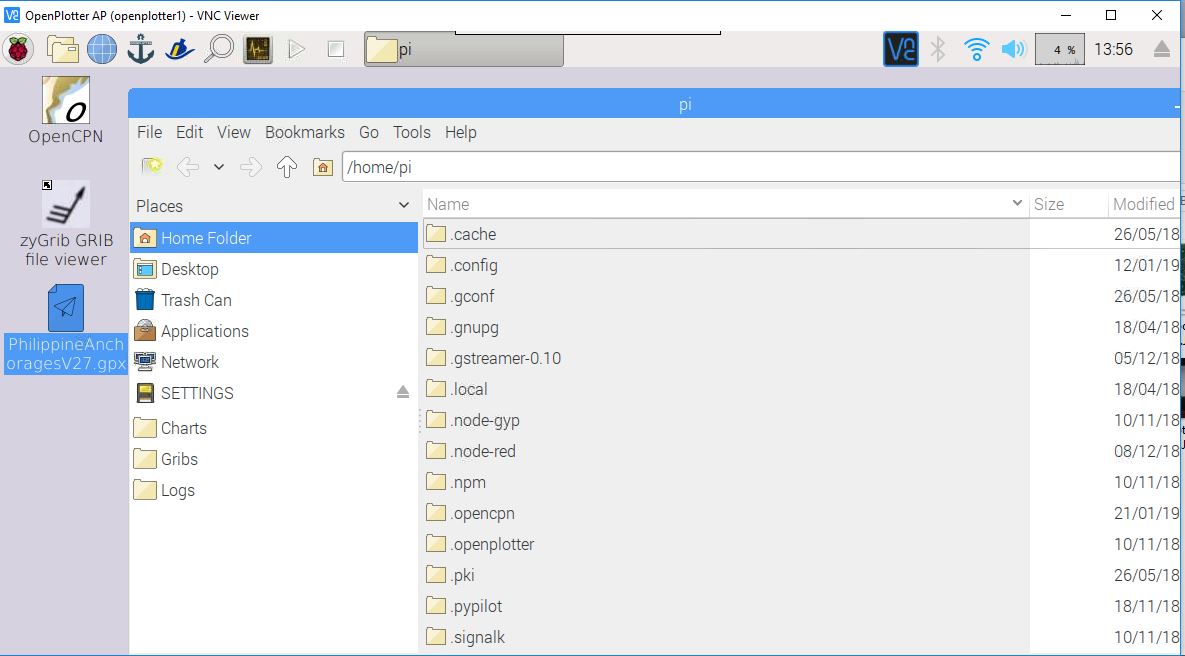Screen dimensions: 1185x656
Task: Open the Raspberry Pi applications menu
Action: click(19, 48)
